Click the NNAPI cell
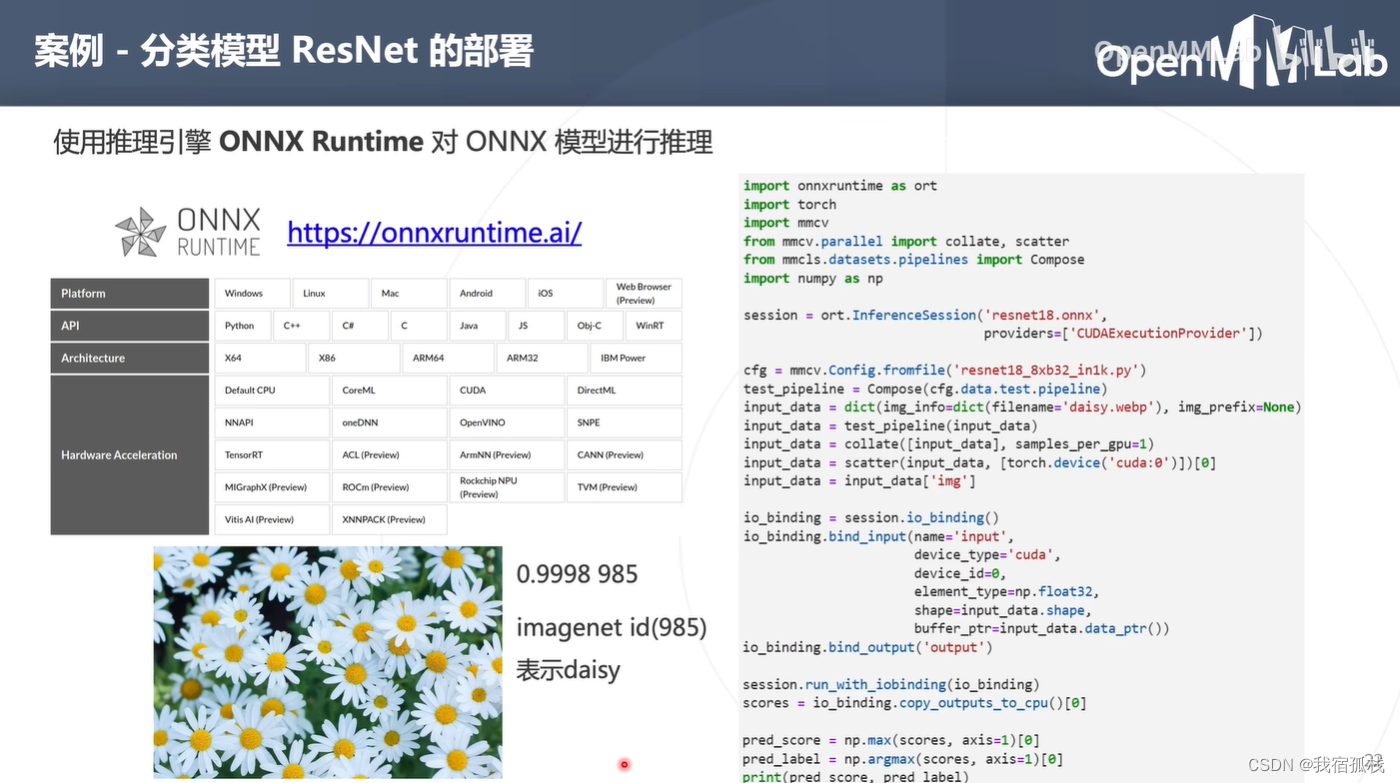This screenshot has width=1400, height=783. 272,423
